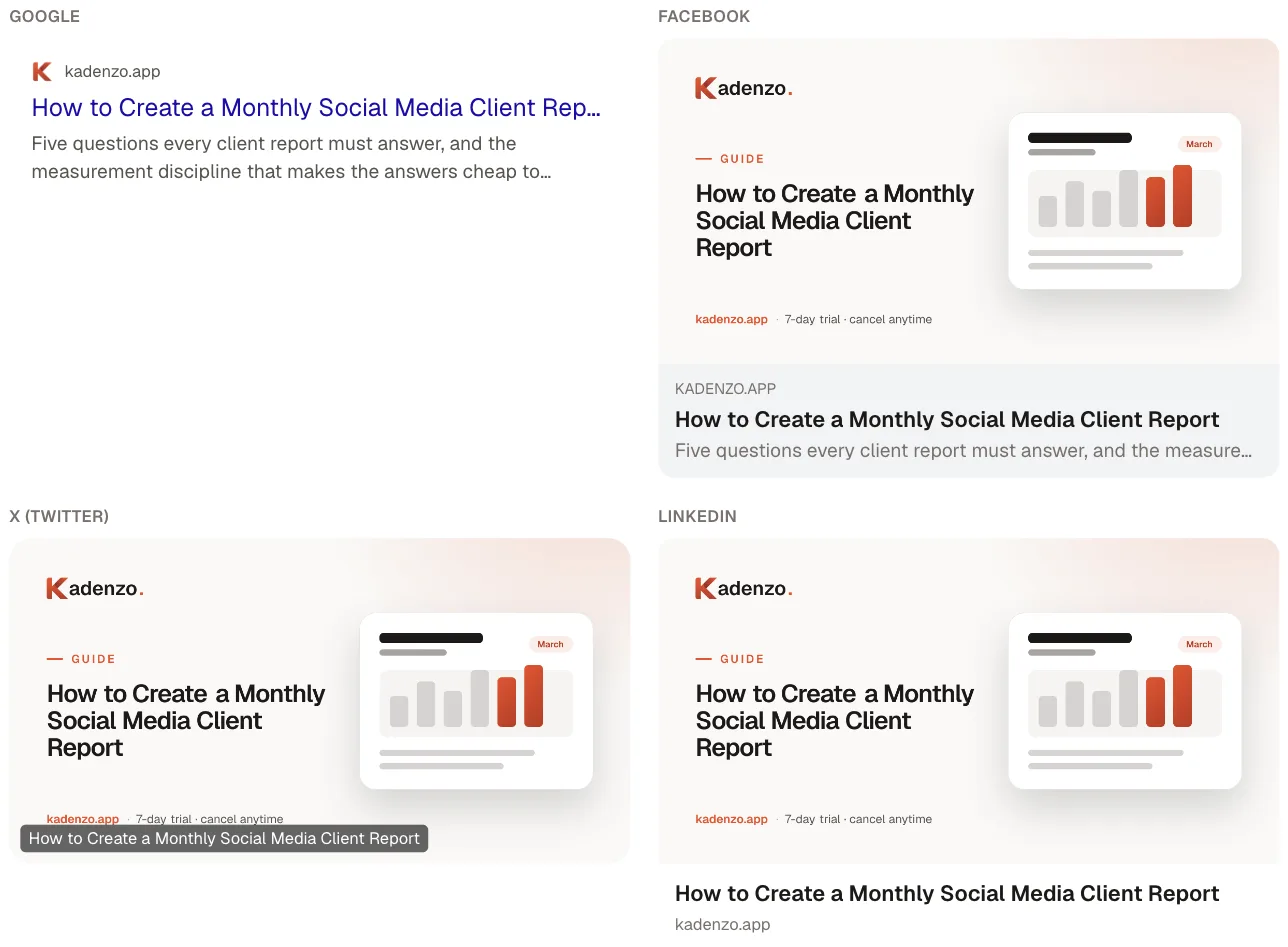The image size is (1288, 947).
Task: Click the Kadenzo favicon in the Google result
Action: click(42, 71)
